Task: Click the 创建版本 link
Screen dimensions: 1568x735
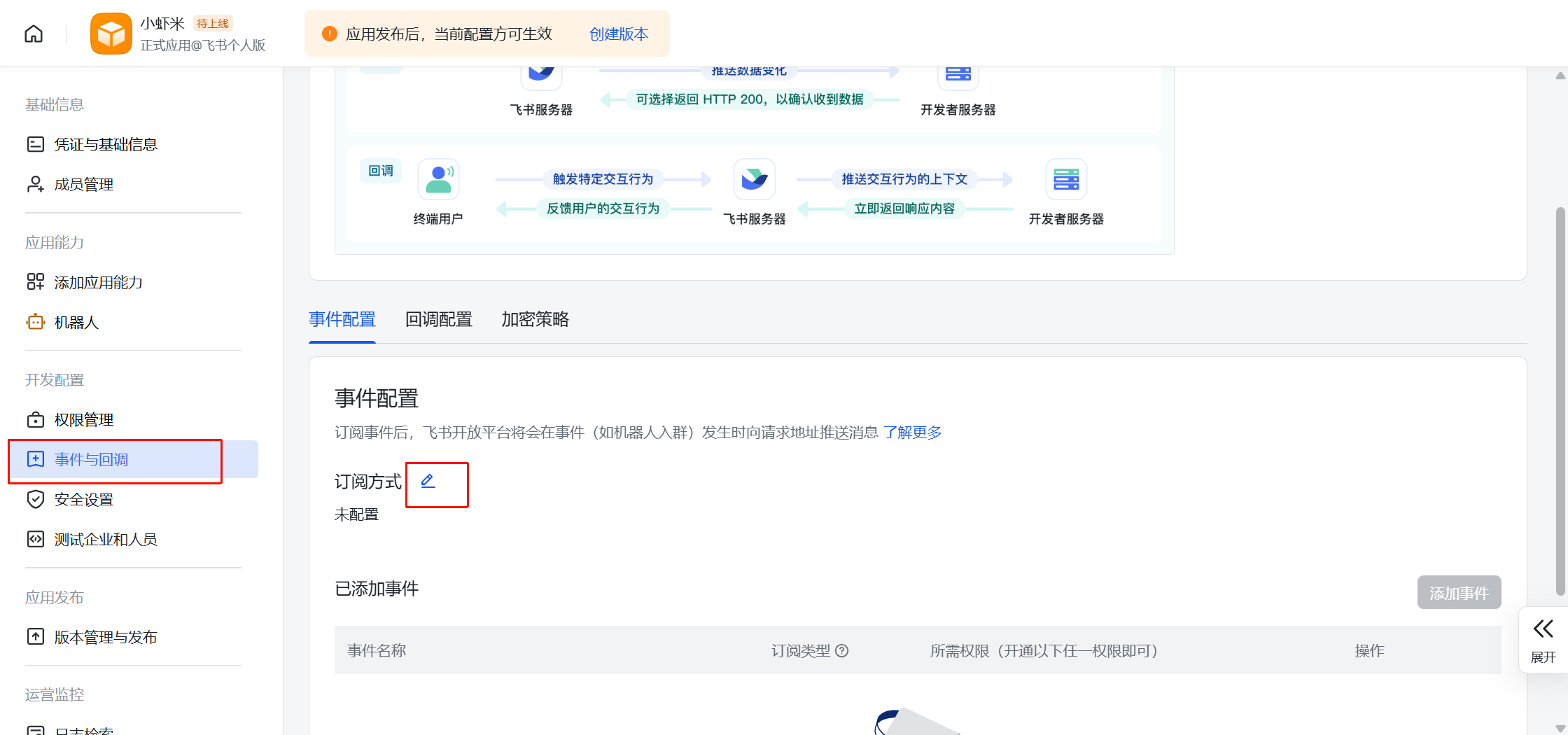Action: pos(619,34)
